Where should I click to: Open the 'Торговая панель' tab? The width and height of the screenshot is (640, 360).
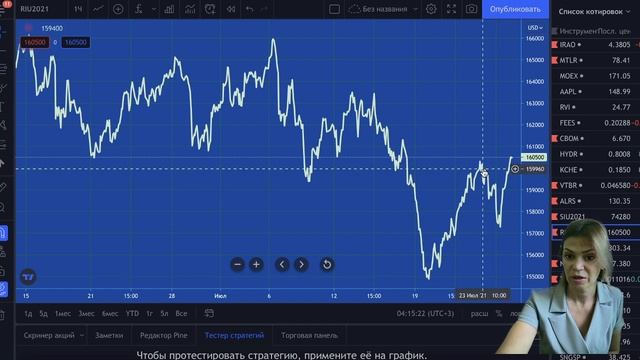(x=309, y=336)
